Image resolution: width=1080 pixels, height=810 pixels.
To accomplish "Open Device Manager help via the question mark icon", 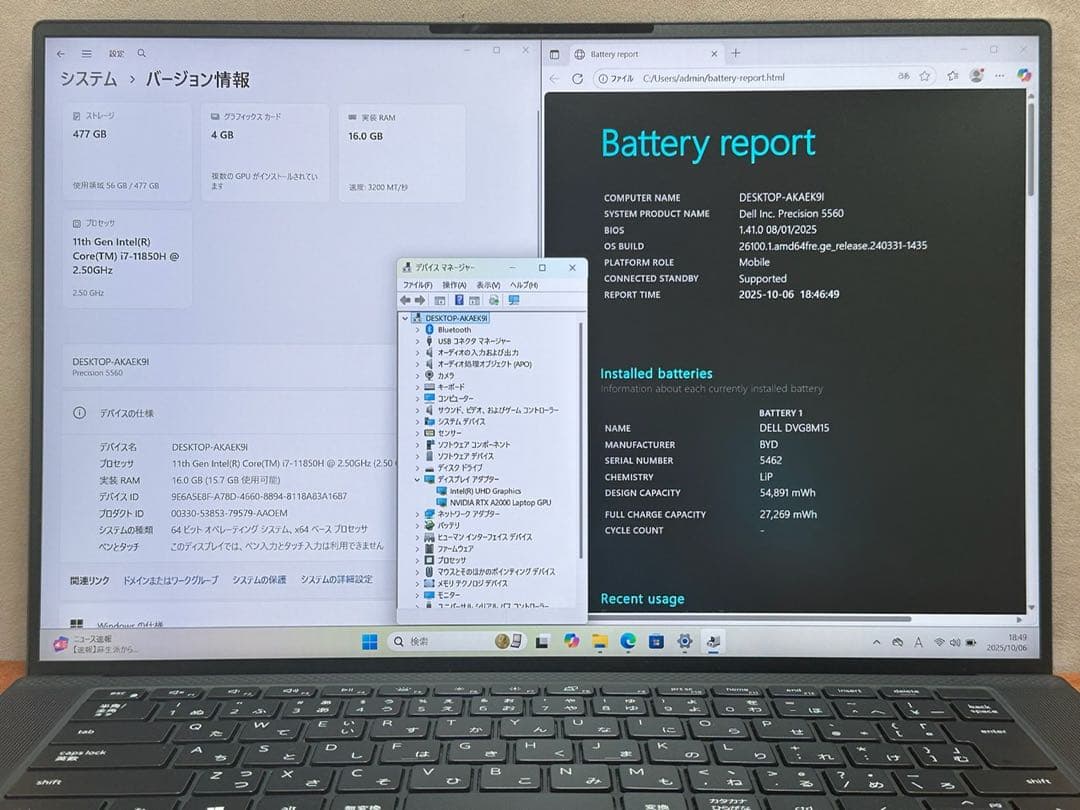I will pyautogui.click(x=459, y=300).
